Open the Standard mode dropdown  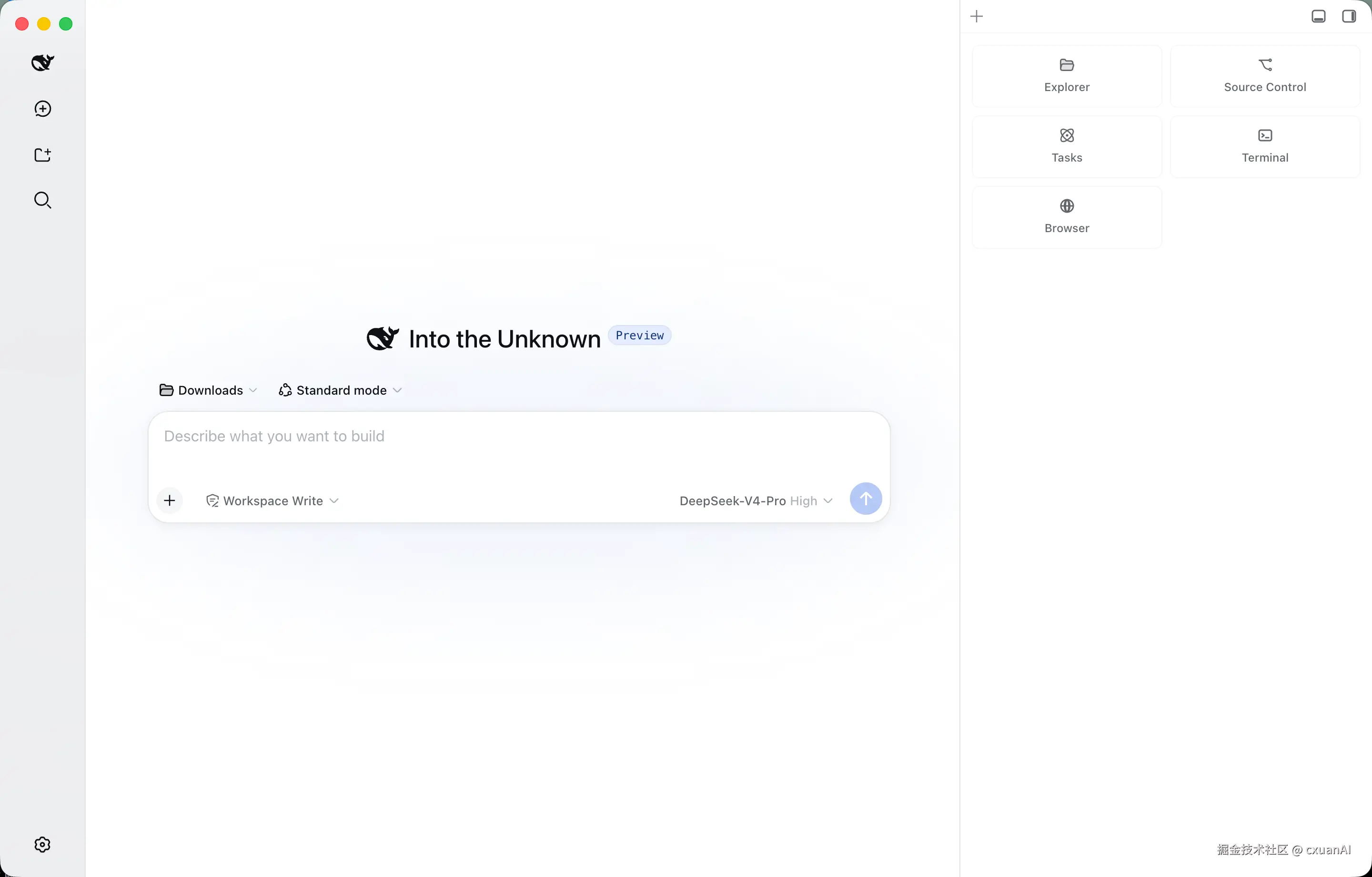[x=340, y=391]
